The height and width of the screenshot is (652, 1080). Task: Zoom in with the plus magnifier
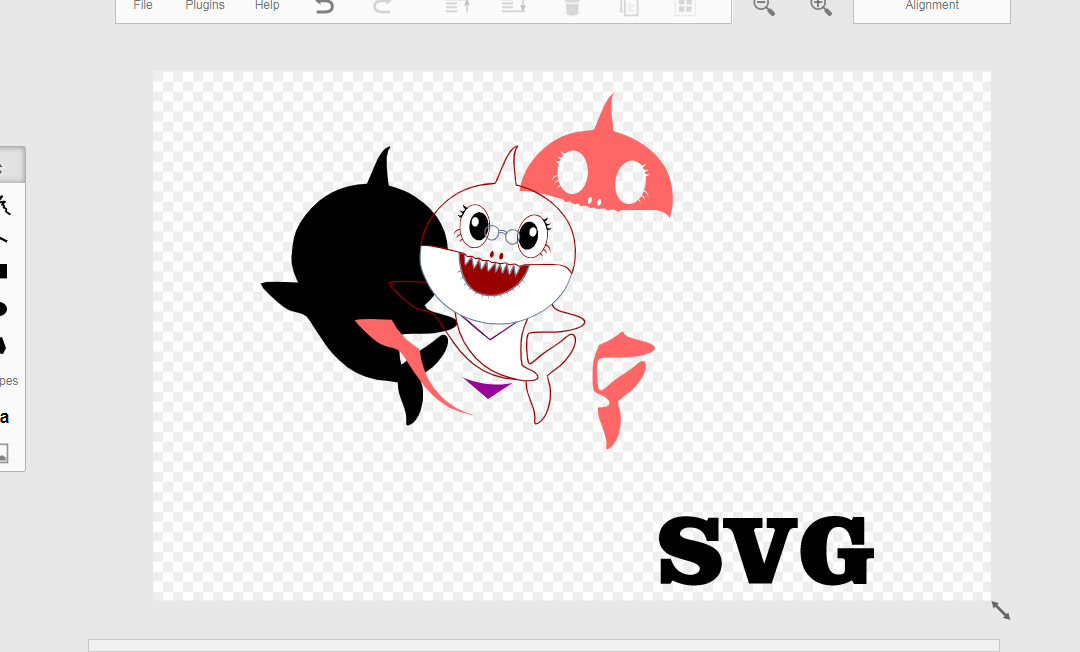[x=820, y=7]
